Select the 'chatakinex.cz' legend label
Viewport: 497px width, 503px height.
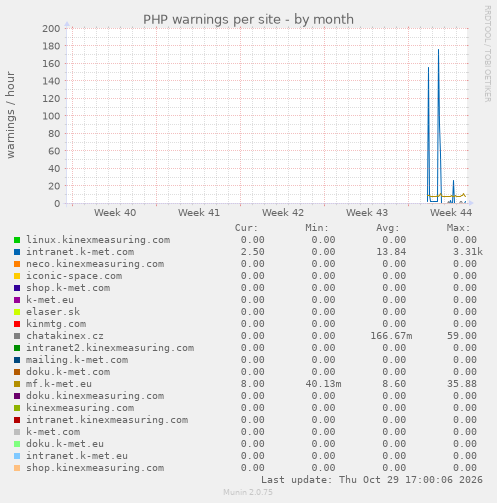tap(65, 336)
